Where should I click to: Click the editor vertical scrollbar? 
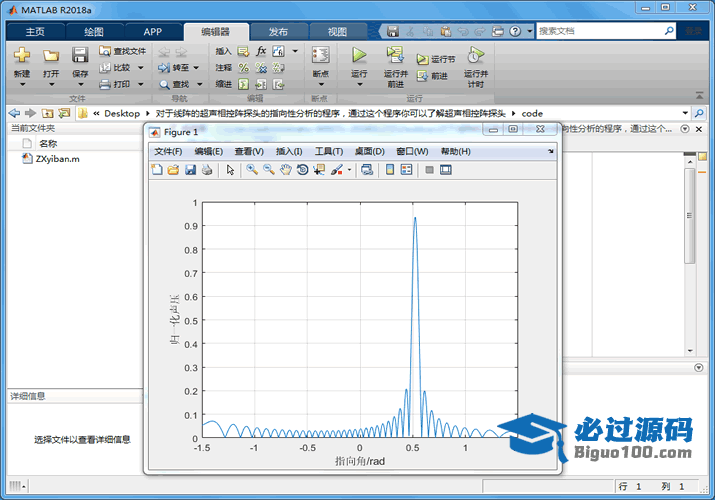click(x=690, y=216)
